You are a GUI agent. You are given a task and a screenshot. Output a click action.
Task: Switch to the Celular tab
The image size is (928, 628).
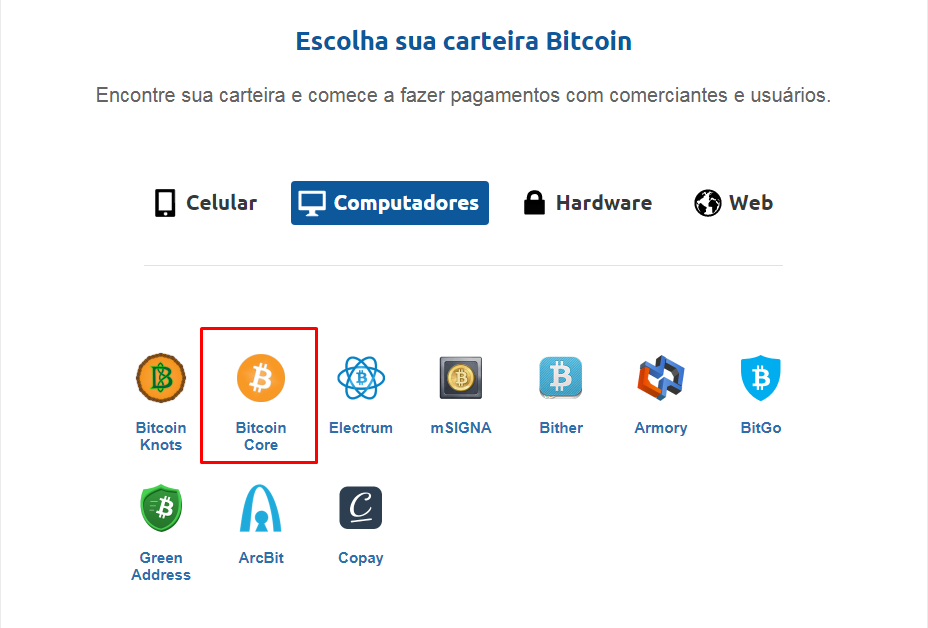[206, 203]
